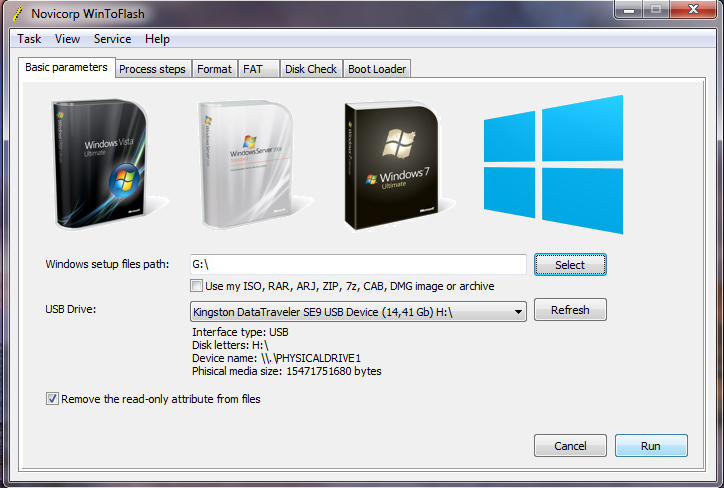Open the Boot Loader tab
Image resolution: width=724 pixels, height=488 pixels.
coord(377,69)
